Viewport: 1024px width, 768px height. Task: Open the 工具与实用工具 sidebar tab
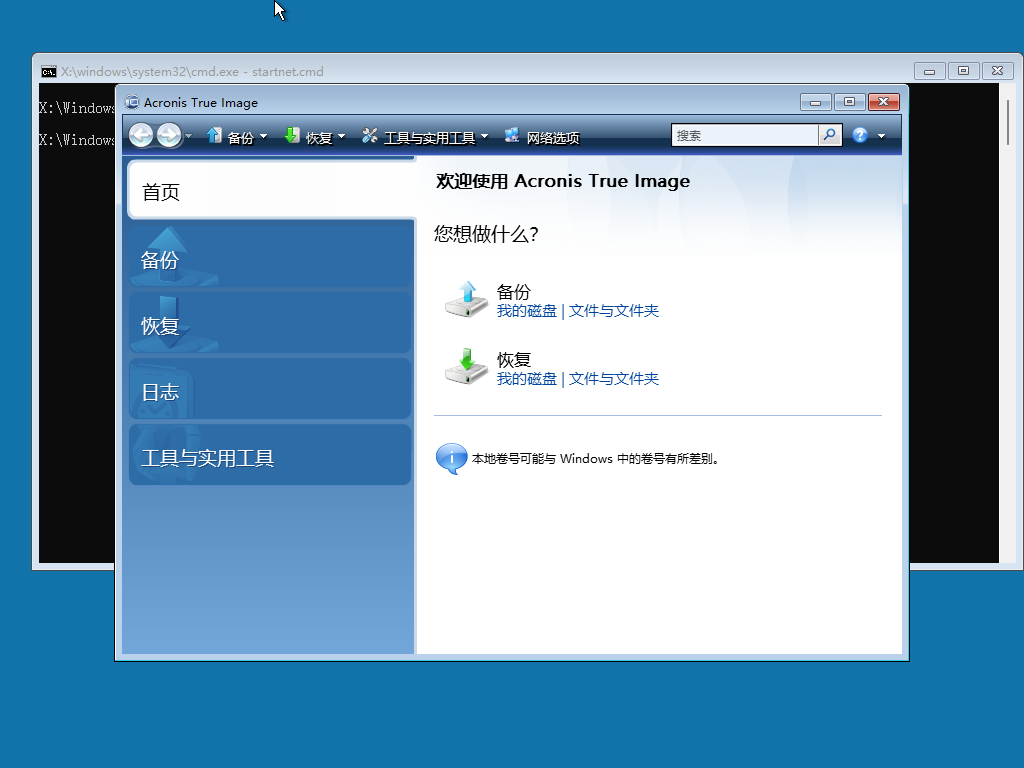[x=270, y=455]
